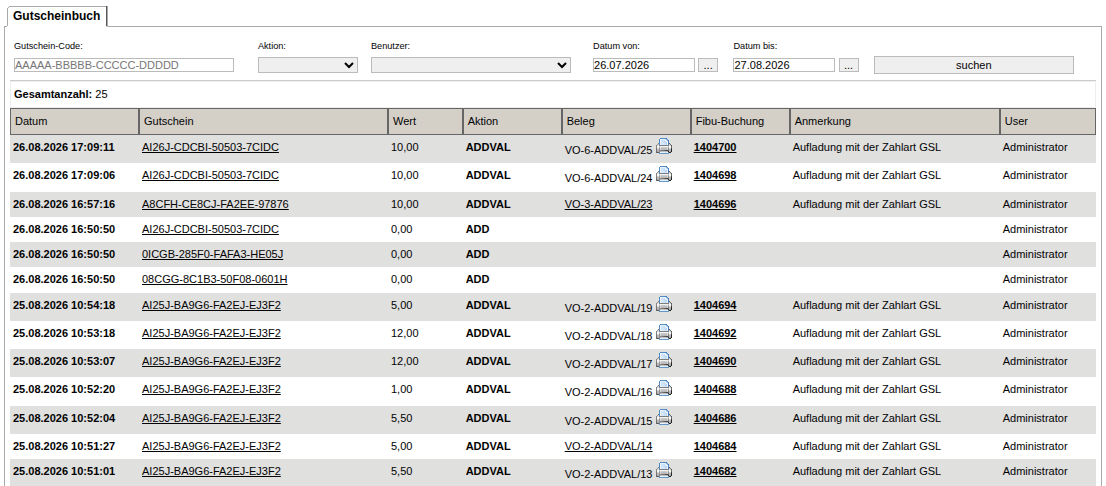This screenshot has height=486, width=1106.
Task: Click value 5,00 in 10:54:18 row
Action: 401,305
